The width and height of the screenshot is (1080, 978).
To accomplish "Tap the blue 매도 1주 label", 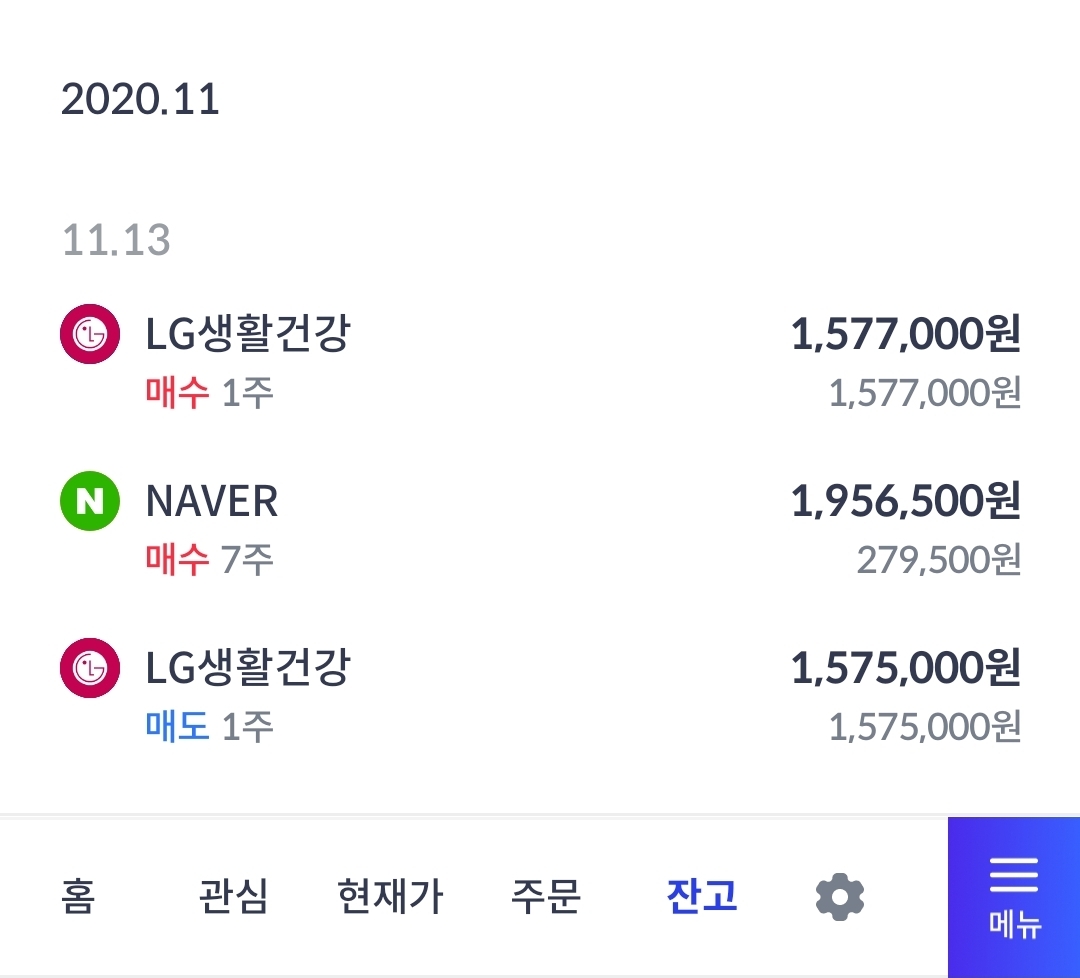I will tap(210, 727).
